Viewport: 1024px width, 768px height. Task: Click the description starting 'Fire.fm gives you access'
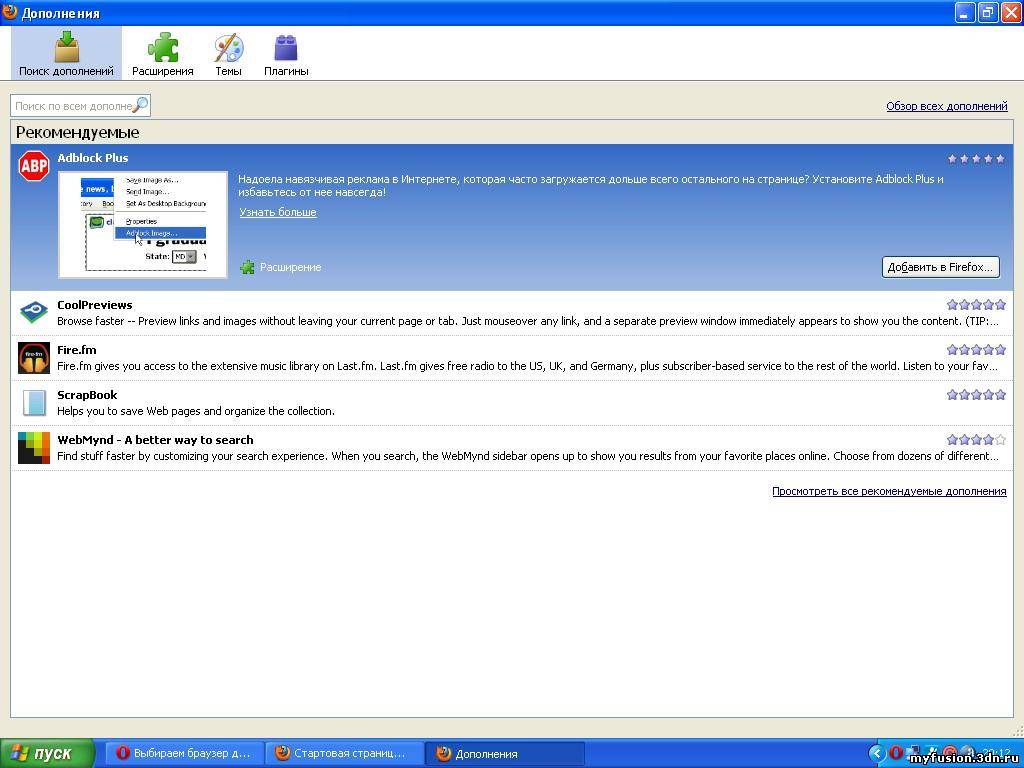528,366
